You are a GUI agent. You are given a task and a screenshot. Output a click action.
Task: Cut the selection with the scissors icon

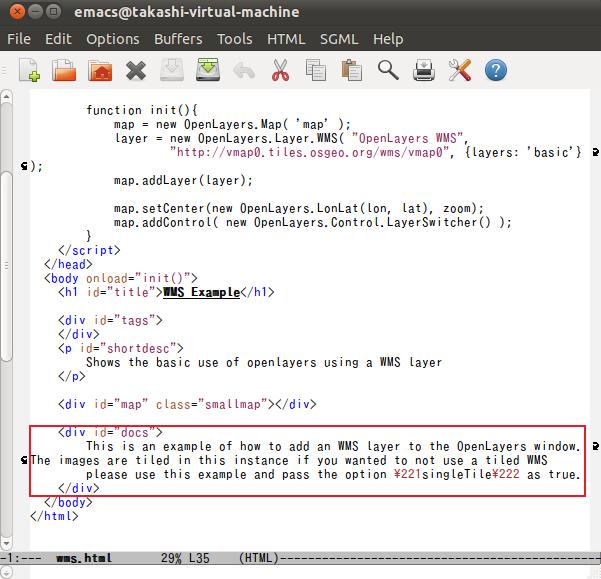(280, 70)
